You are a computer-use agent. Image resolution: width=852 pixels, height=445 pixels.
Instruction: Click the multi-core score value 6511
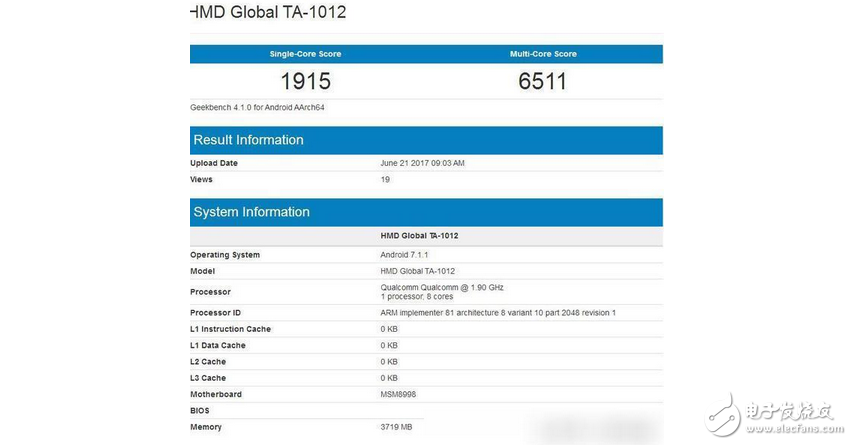[x=544, y=81]
